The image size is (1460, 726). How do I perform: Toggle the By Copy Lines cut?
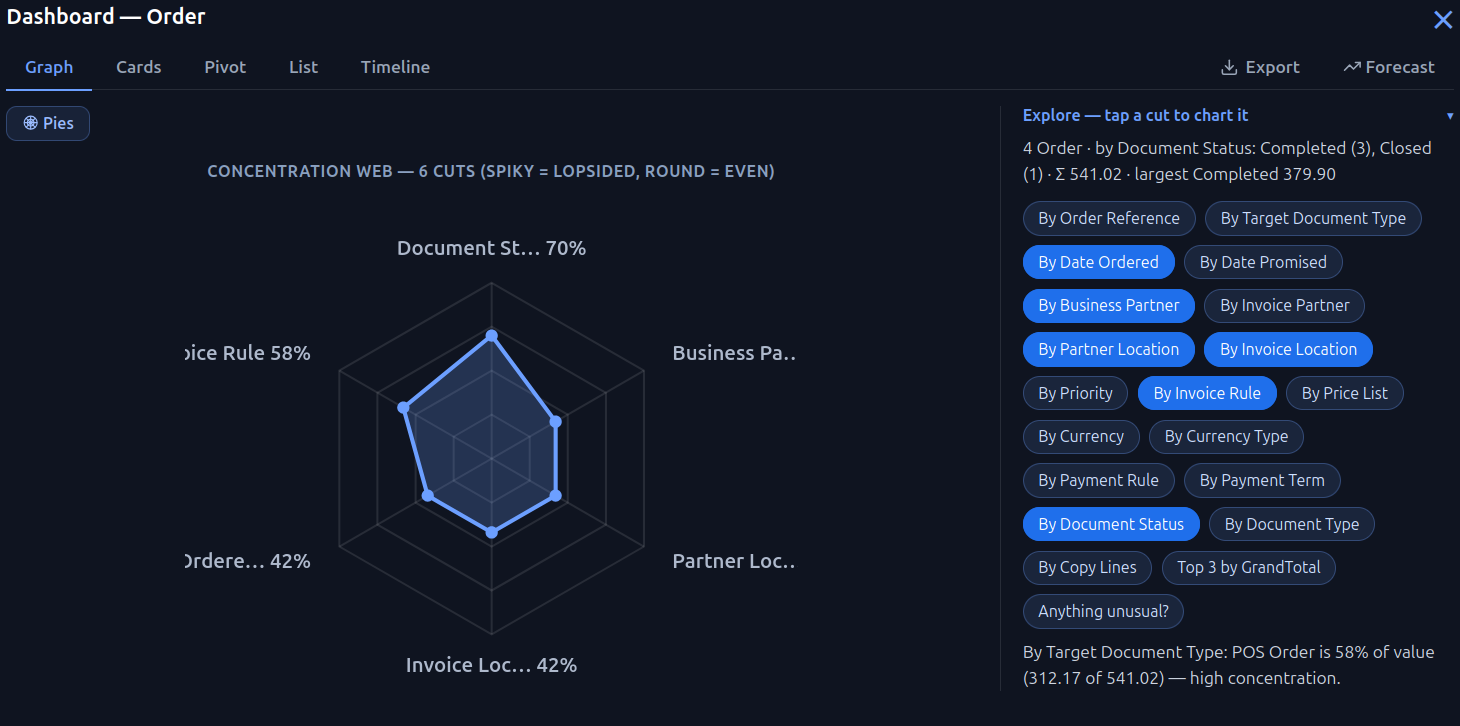coord(1087,567)
